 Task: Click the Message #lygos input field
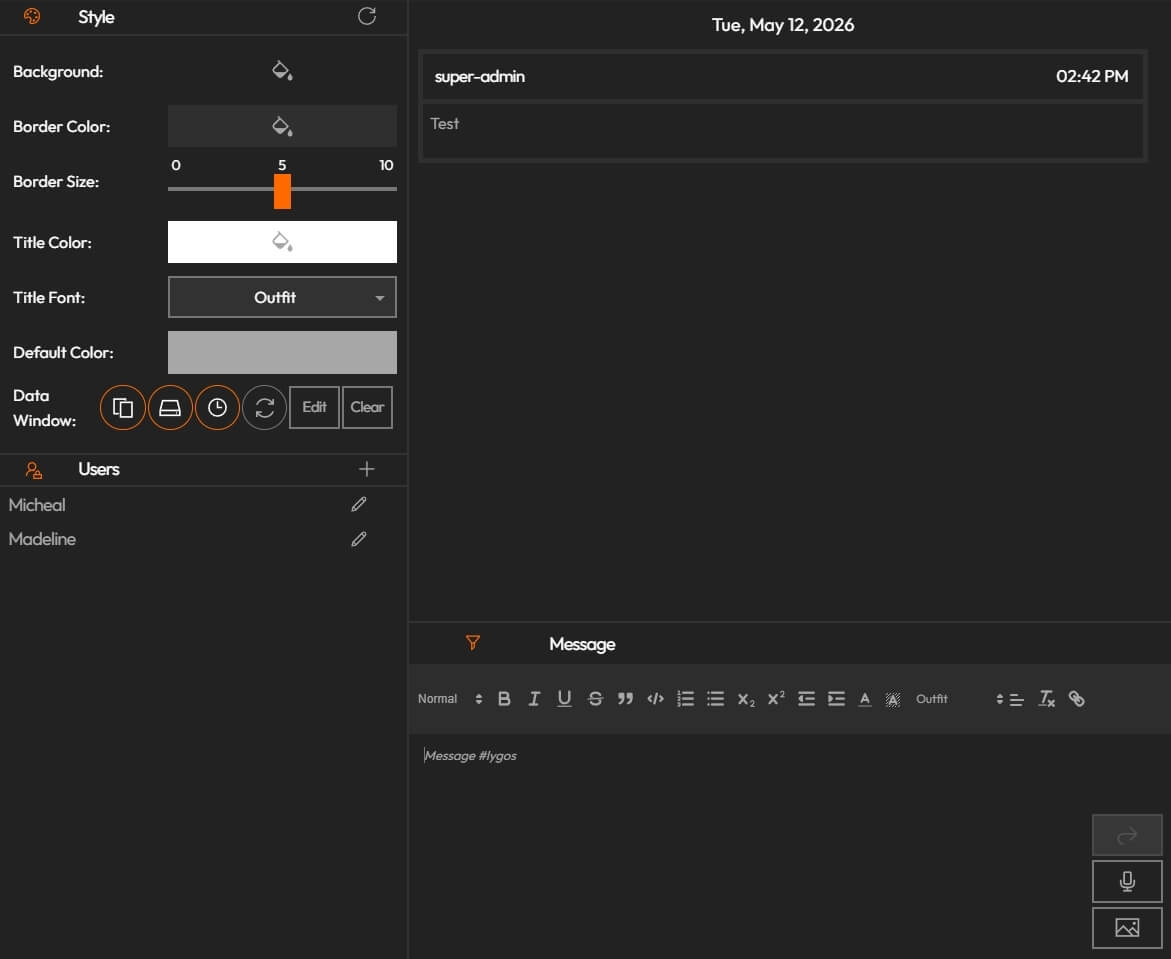click(747, 756)
